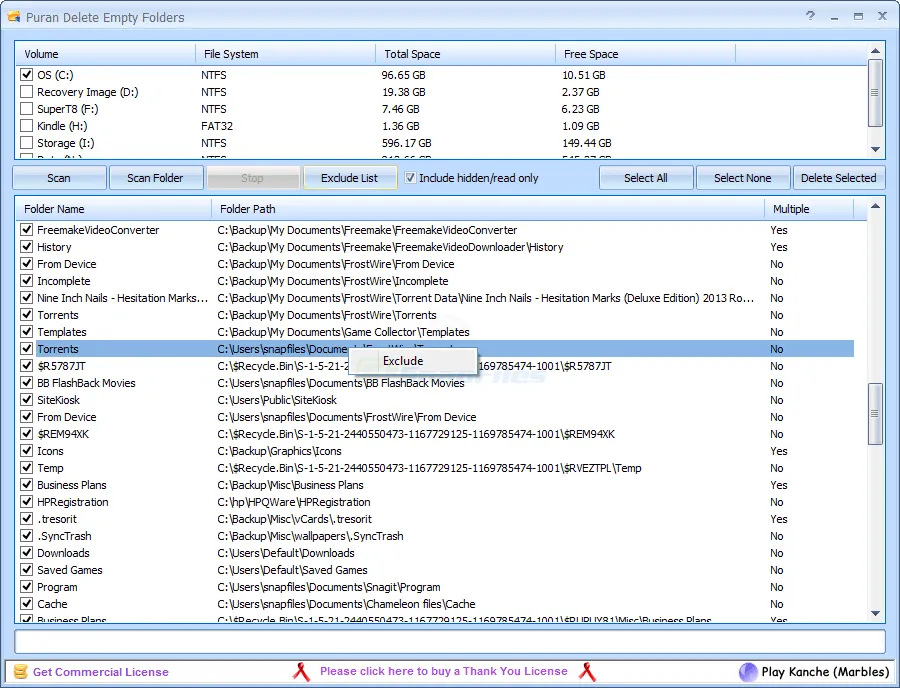Select the Cache folder row
The height and width of the screenshot is (688, 900).
tap(436, 604)
